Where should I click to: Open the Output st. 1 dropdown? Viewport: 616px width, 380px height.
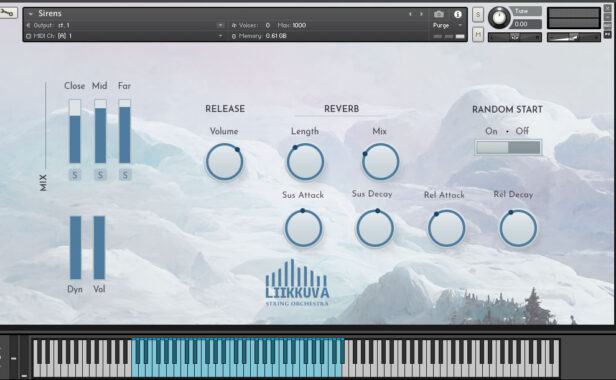pyautogui.click(x=220, y=25)
